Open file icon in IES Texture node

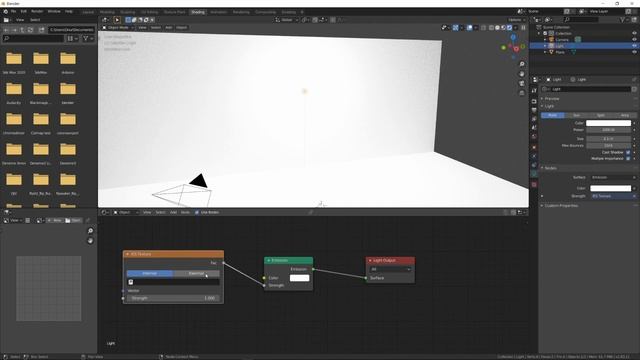(x=131, y=282)
